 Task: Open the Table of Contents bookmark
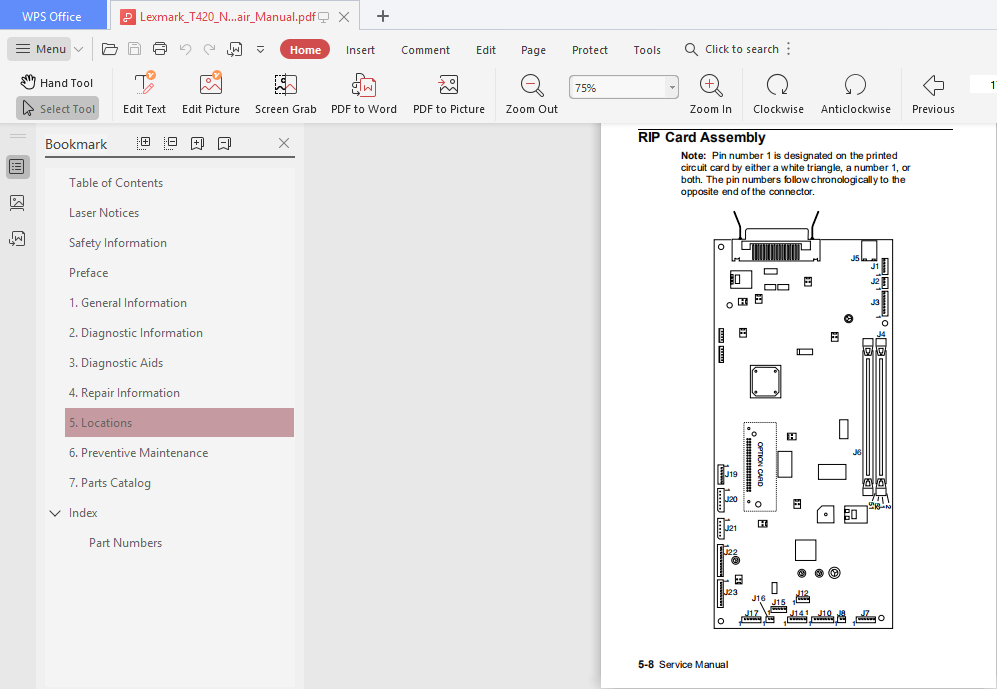coord(116,183)
